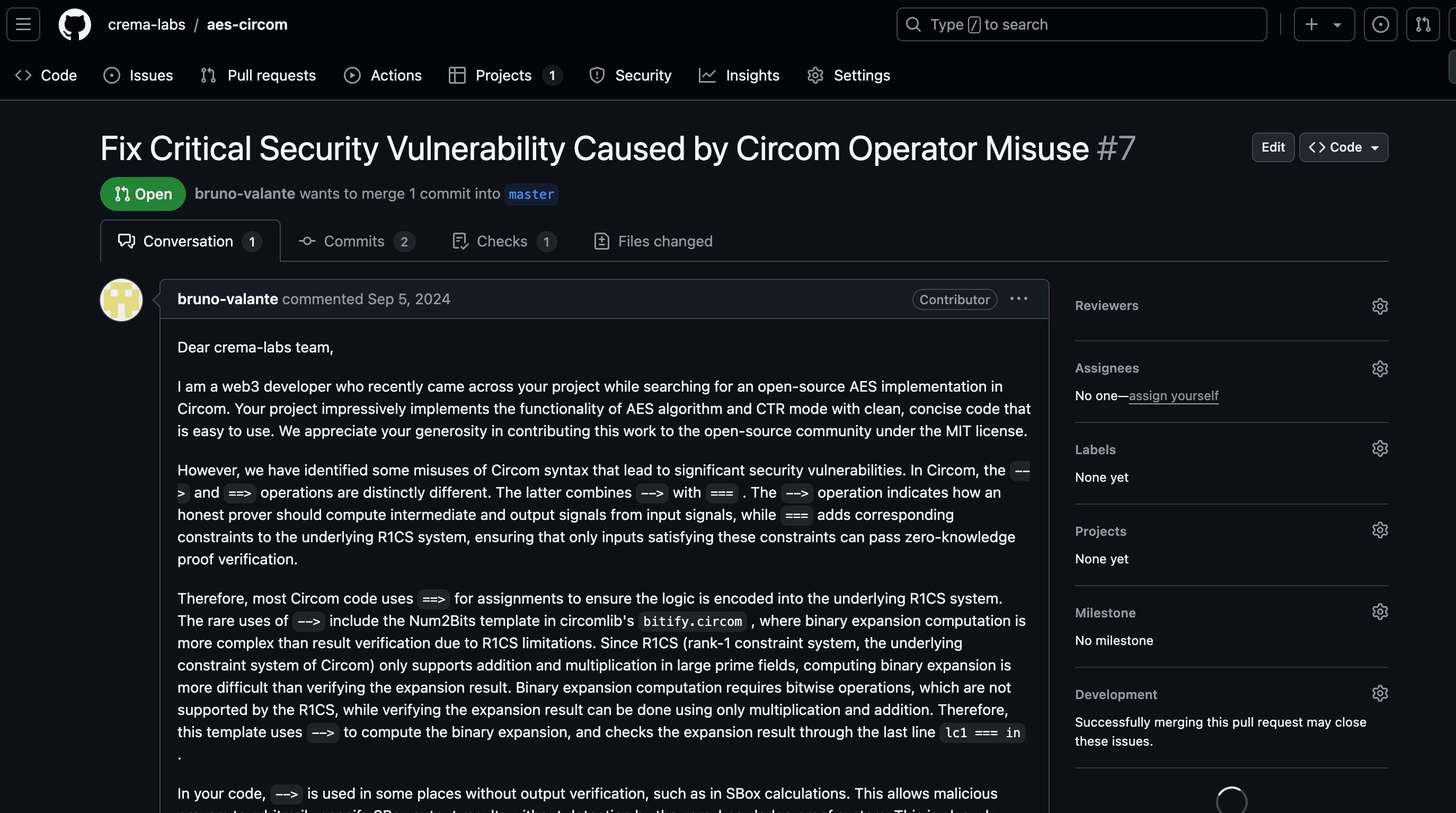Open the Reviewers gear settings
The width and height of the screenshot is (1456, 813).
click(1380, 306)
